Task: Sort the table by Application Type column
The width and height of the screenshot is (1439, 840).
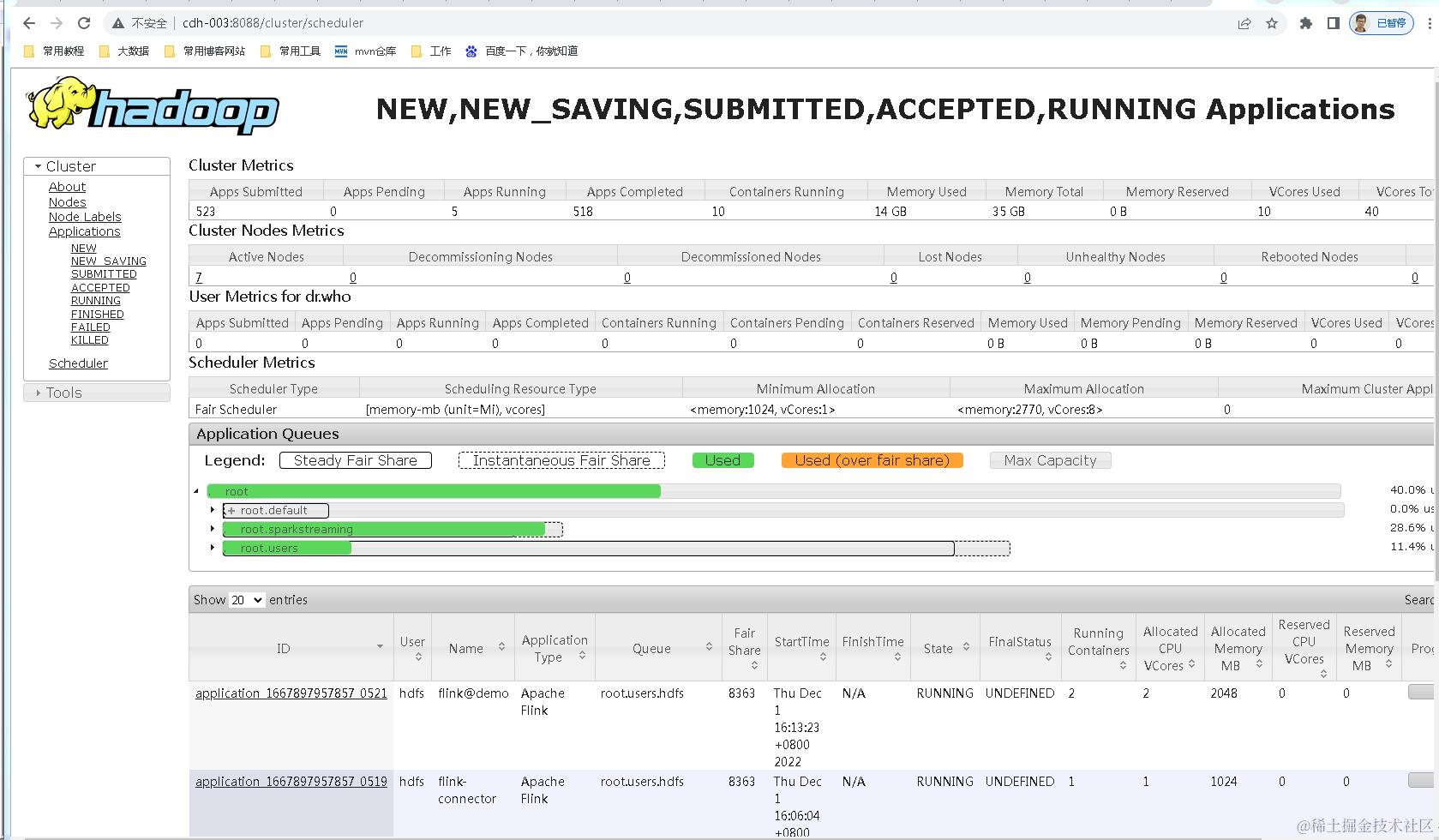Action: pos(555,648)
